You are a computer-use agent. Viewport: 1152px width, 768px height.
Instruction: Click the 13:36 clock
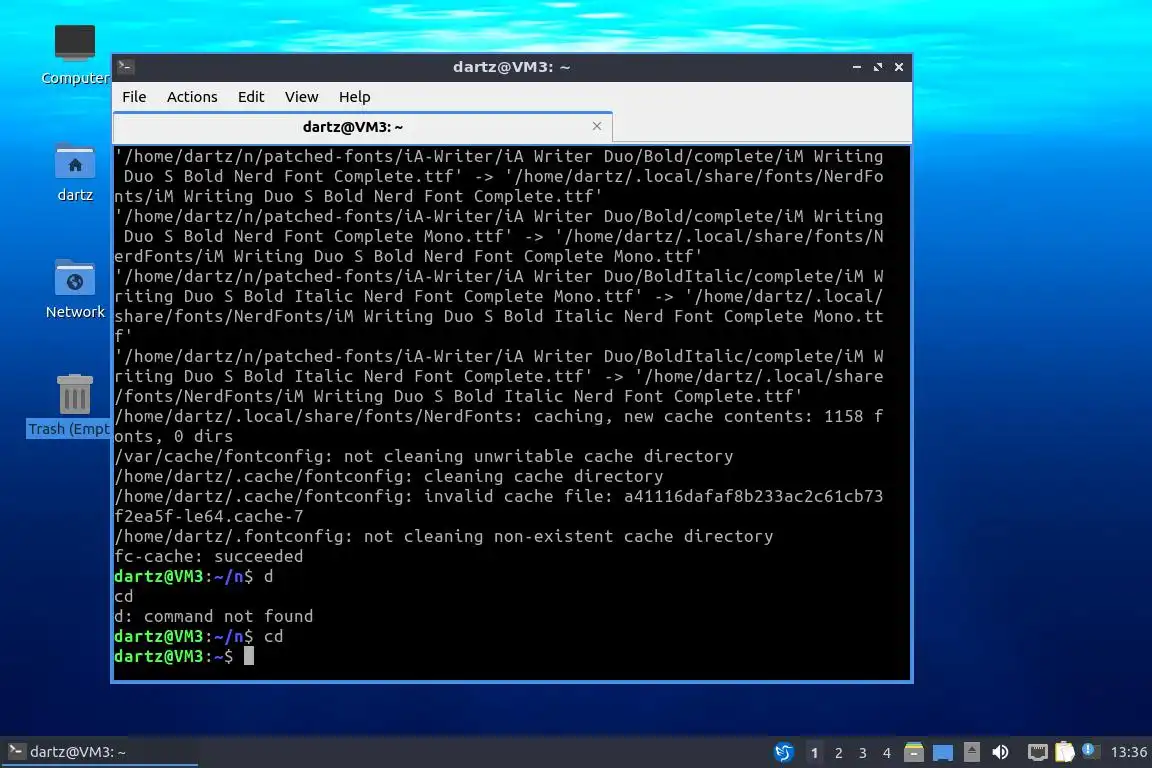pyautogui.click(x=1128, y=752)
